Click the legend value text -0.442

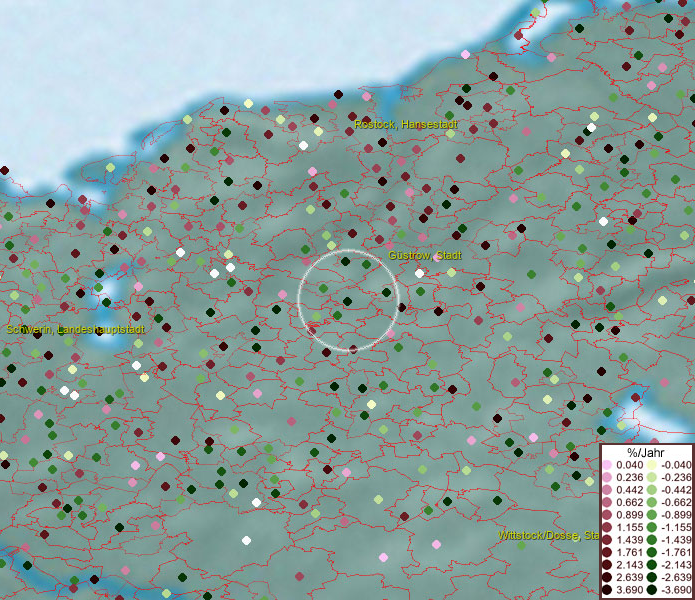[x=676, y=490]
